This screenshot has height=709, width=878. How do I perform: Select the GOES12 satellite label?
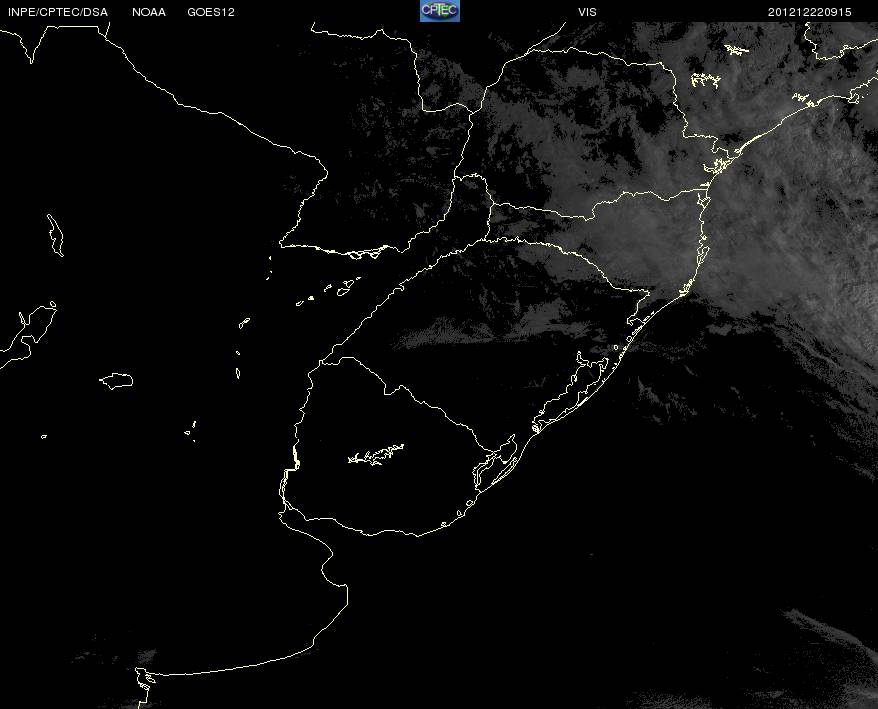click(211, 12)
